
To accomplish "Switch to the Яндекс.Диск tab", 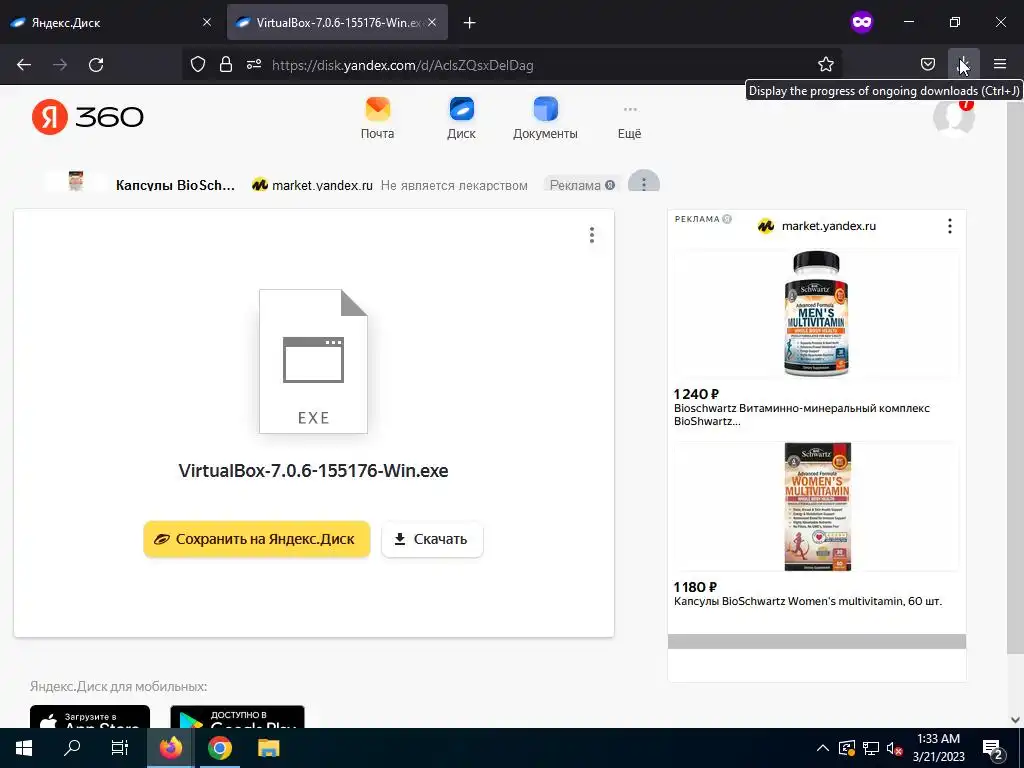I will [110, 22].
